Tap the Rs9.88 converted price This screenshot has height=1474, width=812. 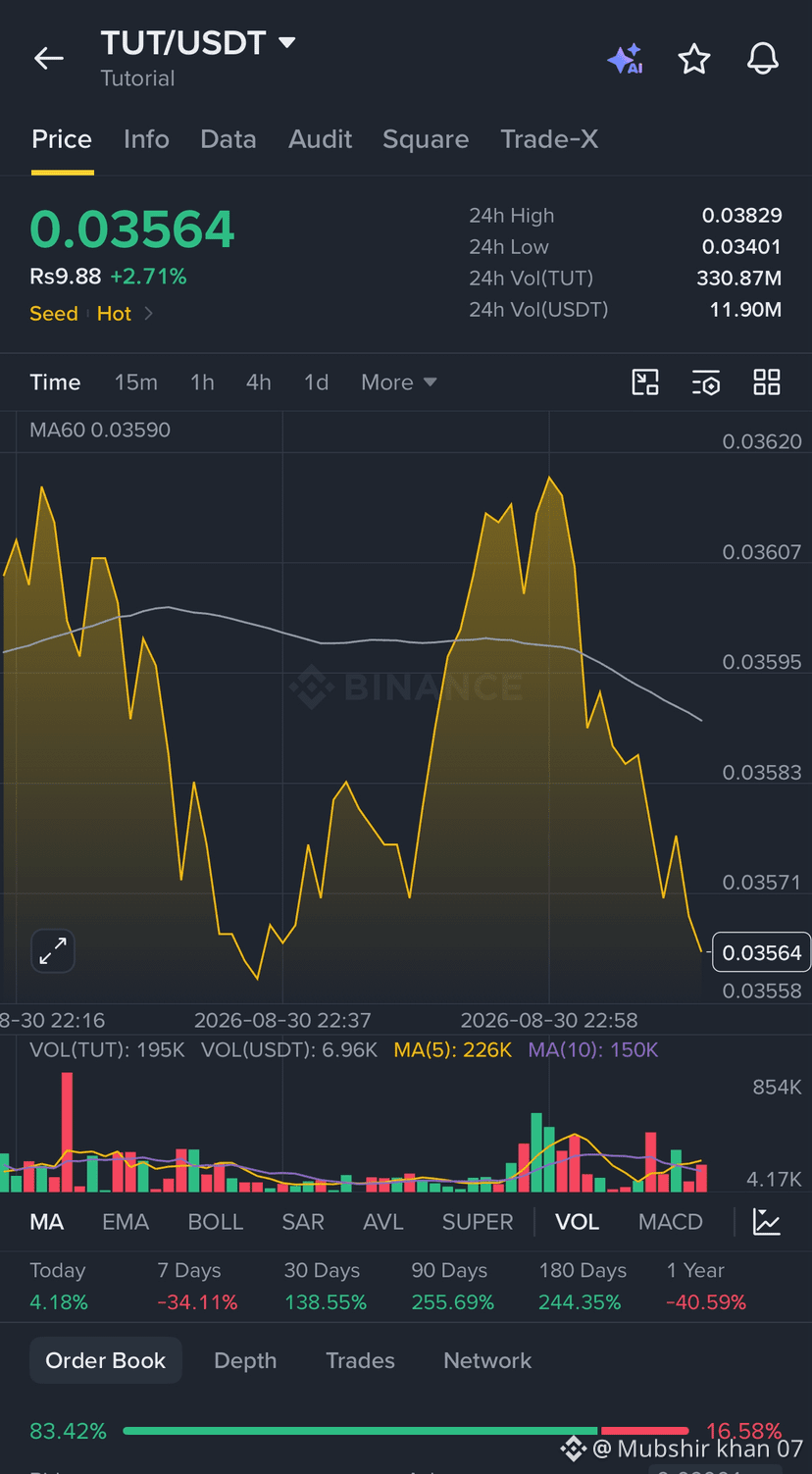click(66, 277)
